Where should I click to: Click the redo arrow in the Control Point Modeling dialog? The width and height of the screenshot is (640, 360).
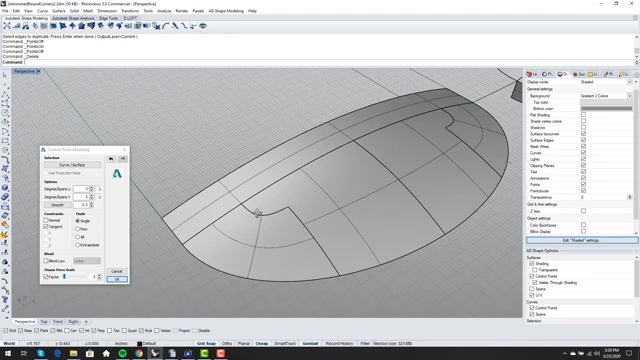(122, 159)
